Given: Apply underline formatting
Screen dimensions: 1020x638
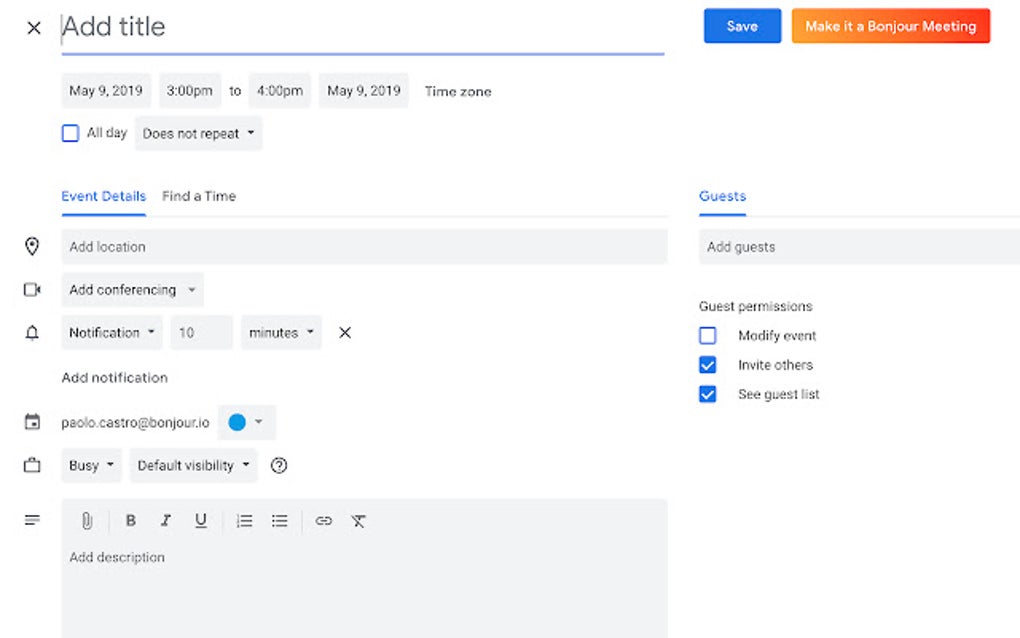Looking at the screenshot, I should pos(201,520).
